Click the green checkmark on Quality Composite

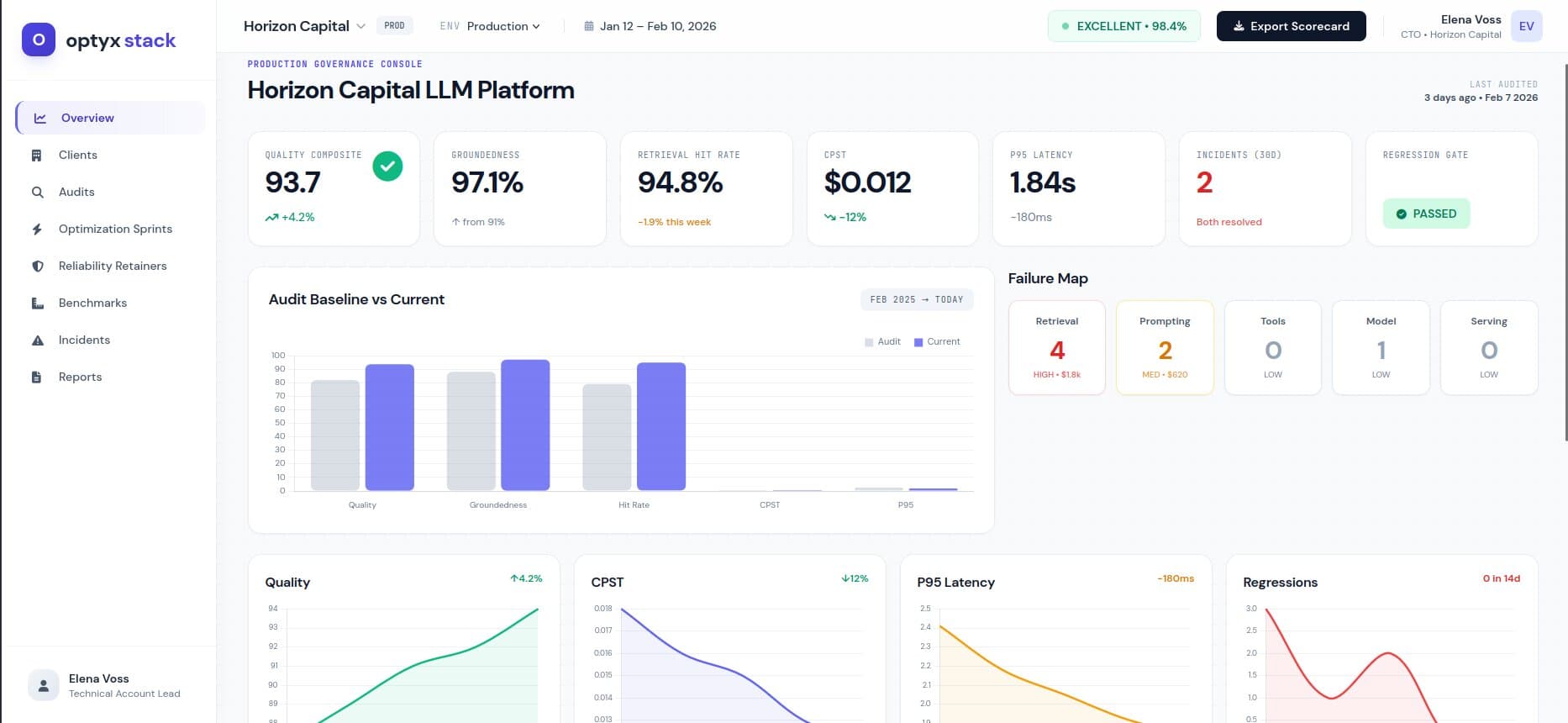tap(387, 166)
